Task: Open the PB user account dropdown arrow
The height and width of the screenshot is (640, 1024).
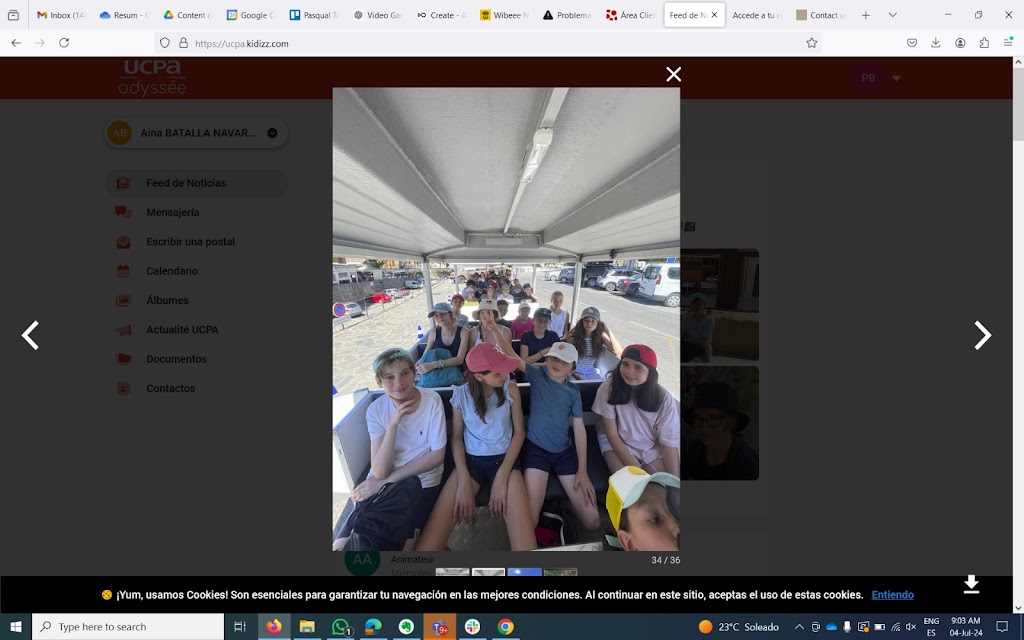Action: (x=896, y=78)
